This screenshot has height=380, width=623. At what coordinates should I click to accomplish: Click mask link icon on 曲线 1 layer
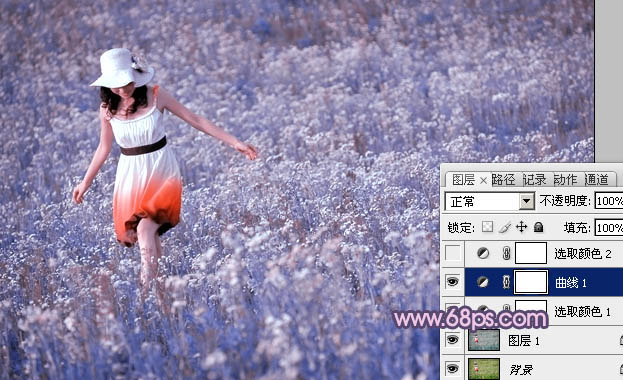tap(506, 282)
